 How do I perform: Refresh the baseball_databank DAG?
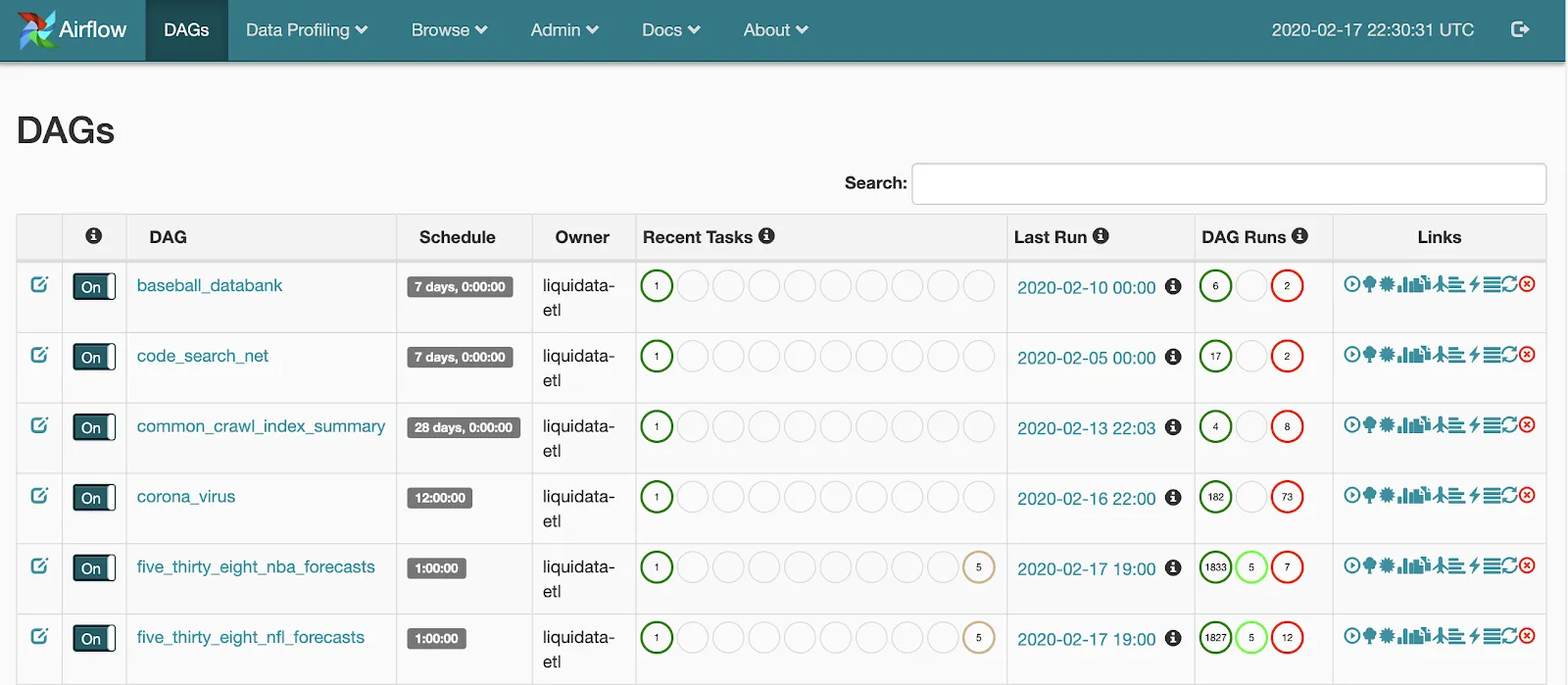[x=1509, y=284]
